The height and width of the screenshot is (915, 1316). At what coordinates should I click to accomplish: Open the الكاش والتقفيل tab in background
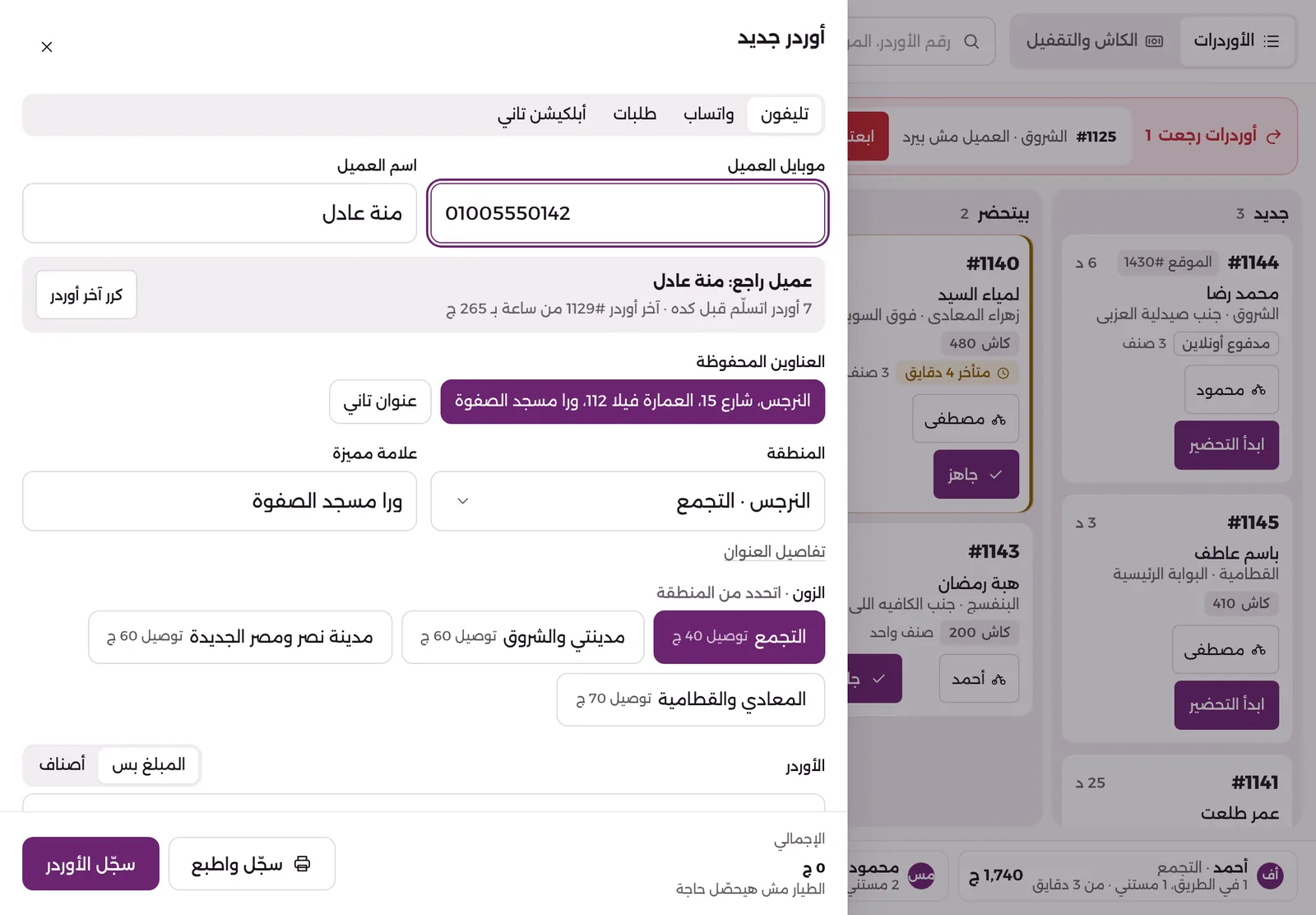1094,40
